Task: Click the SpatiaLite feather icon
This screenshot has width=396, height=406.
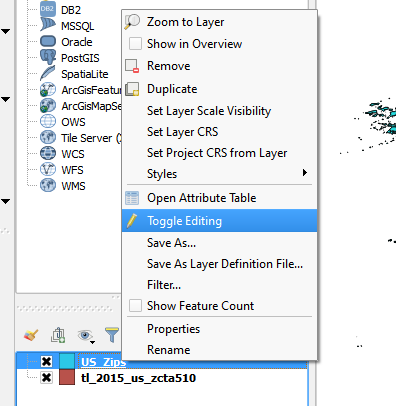Action: point(48,73)
